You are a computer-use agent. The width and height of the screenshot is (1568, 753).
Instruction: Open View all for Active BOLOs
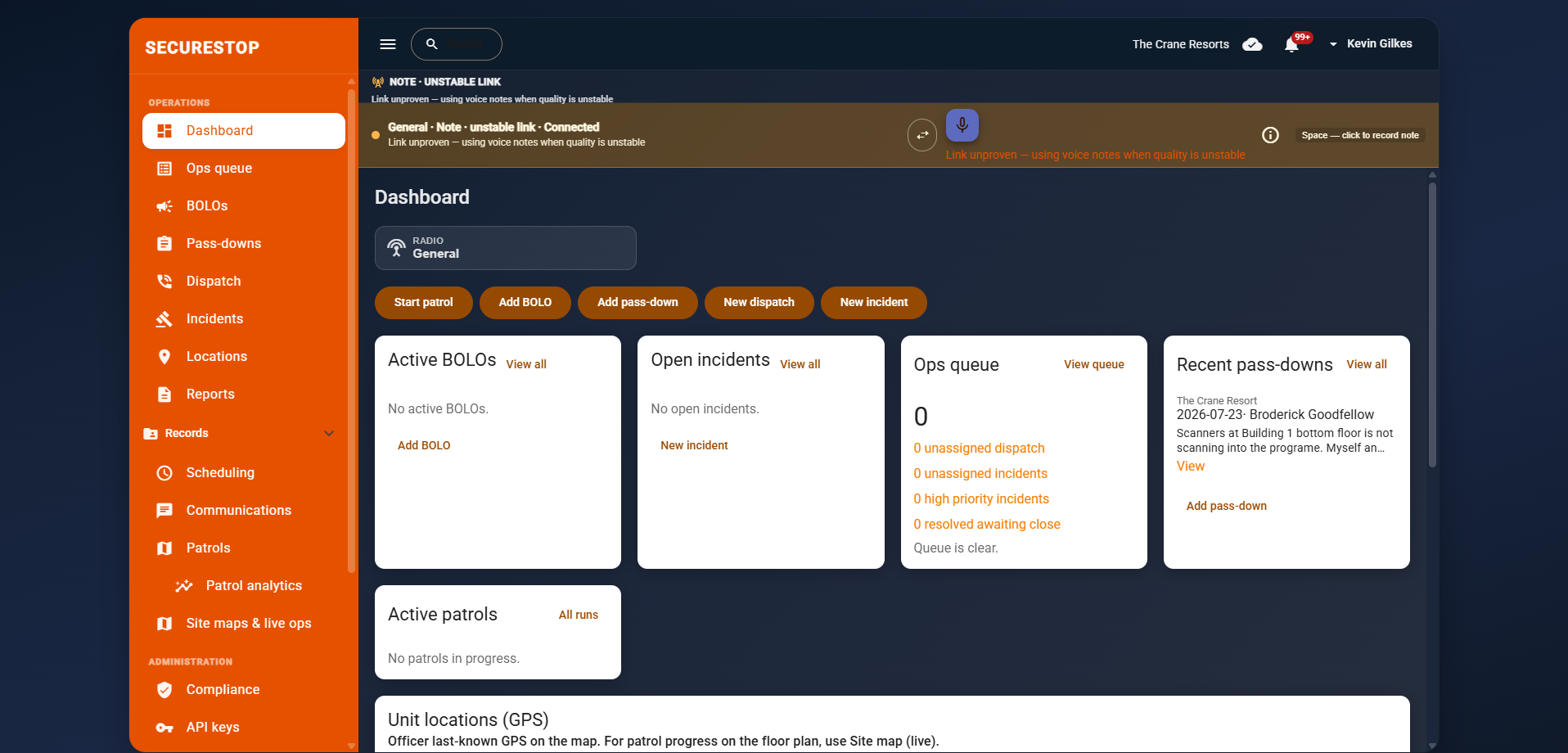tap(526, 364)
